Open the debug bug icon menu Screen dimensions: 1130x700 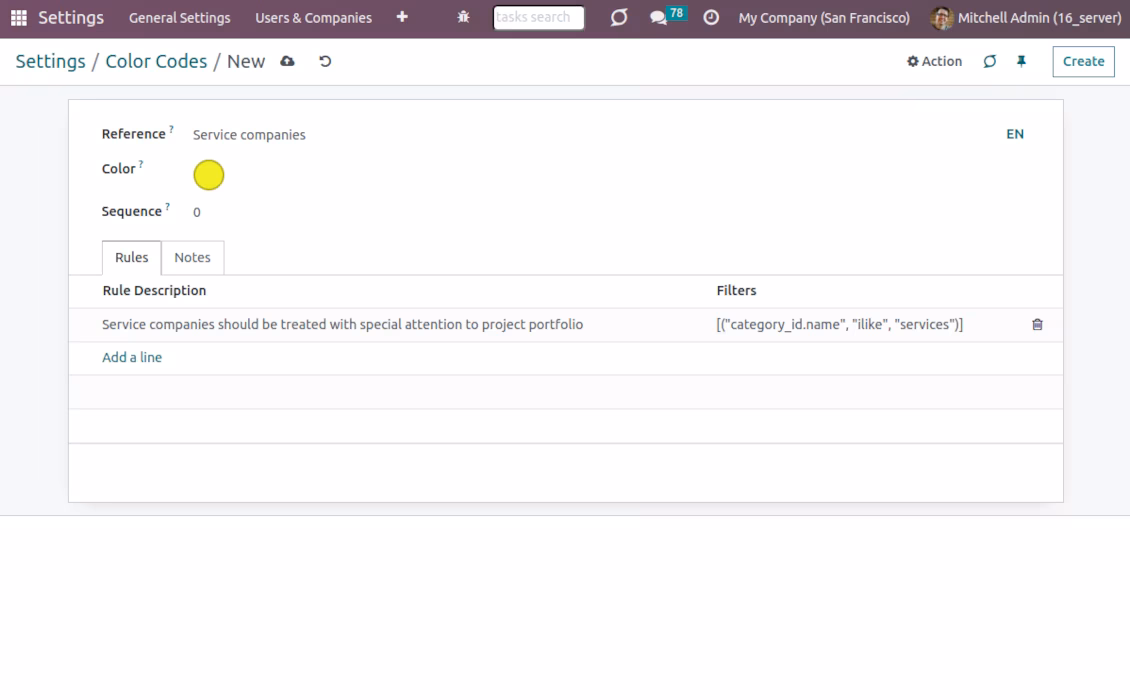(x=463, y=17)
